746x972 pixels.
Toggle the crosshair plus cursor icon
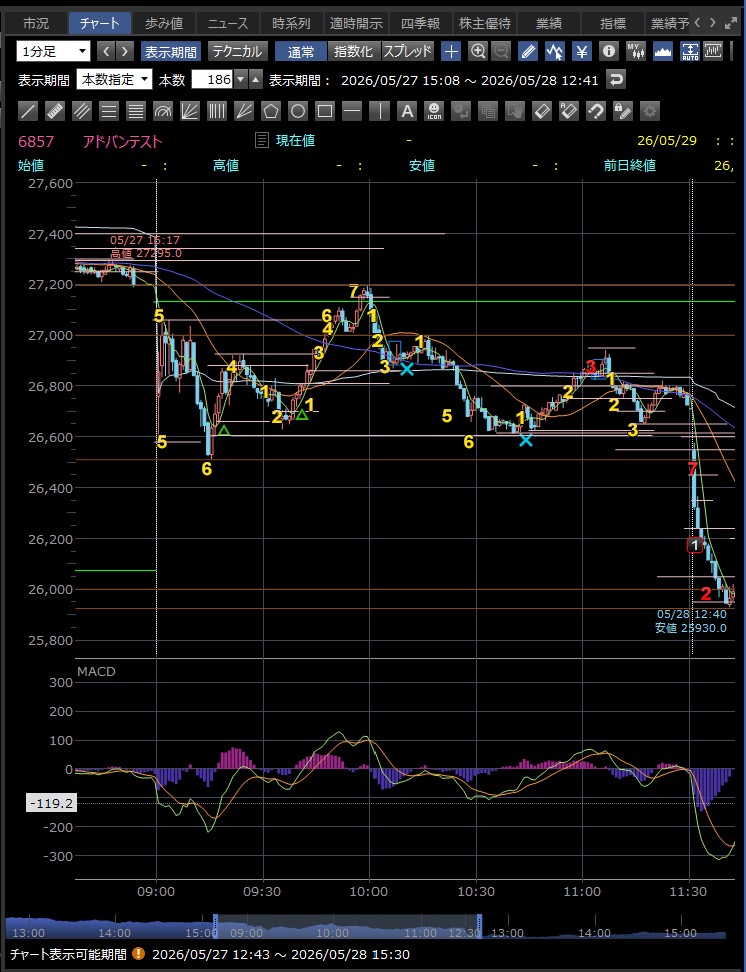coord(451,51)
